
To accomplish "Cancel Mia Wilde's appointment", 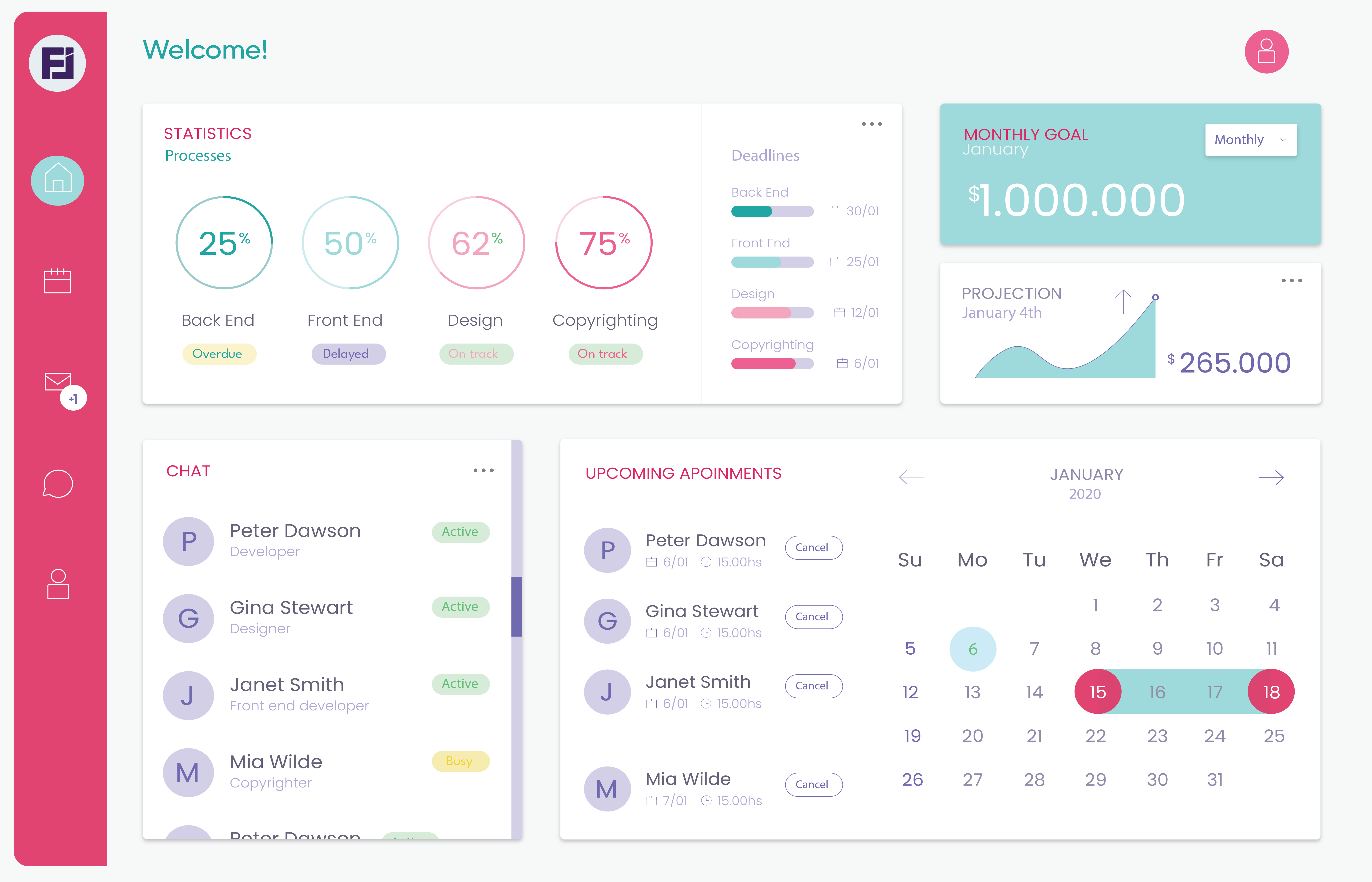I will [813, 785].
